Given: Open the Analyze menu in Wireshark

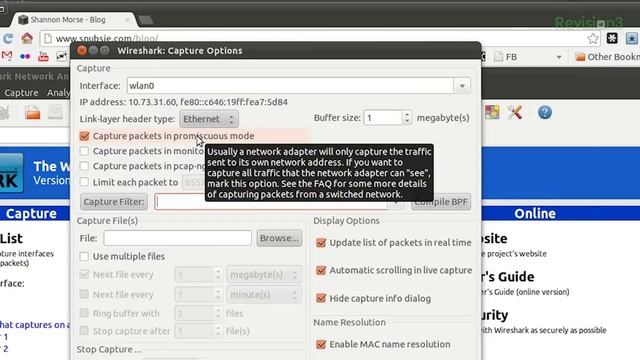Looking at the screenshot, I should (x=58, y=93).
